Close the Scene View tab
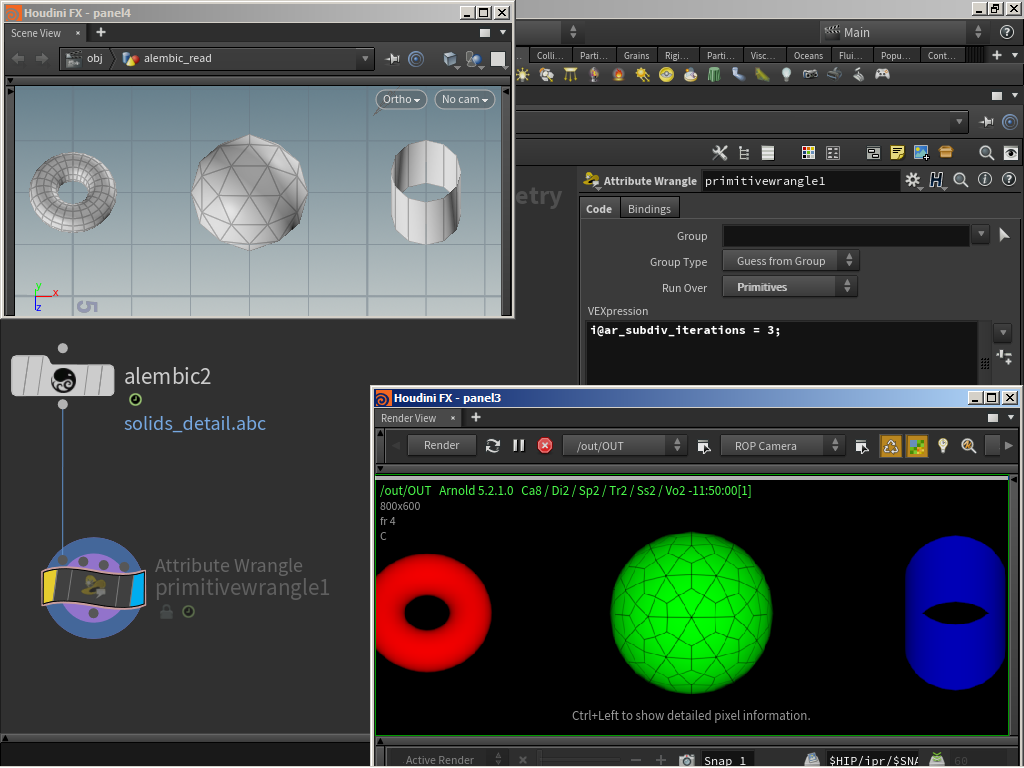Viewport: 1024px width, 768px height. [78, 33]
